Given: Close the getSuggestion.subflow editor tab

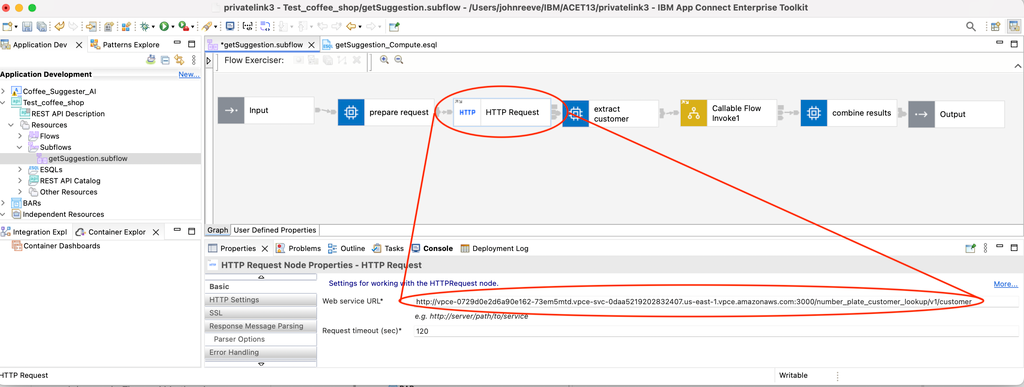Looking at the screenshot, I should point(311,45).
